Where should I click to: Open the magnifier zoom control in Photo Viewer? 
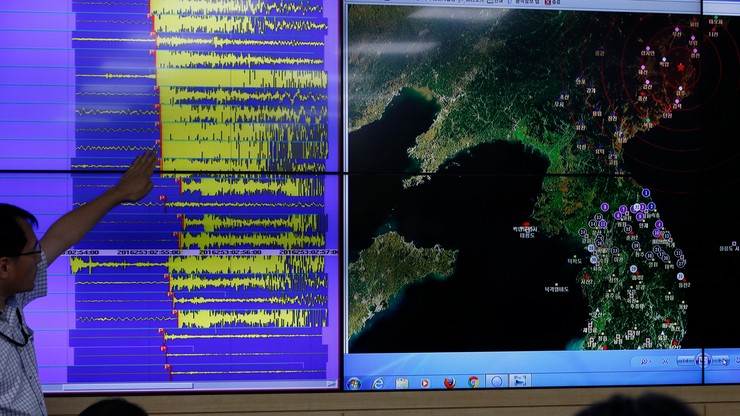click(x=645, y=362)
